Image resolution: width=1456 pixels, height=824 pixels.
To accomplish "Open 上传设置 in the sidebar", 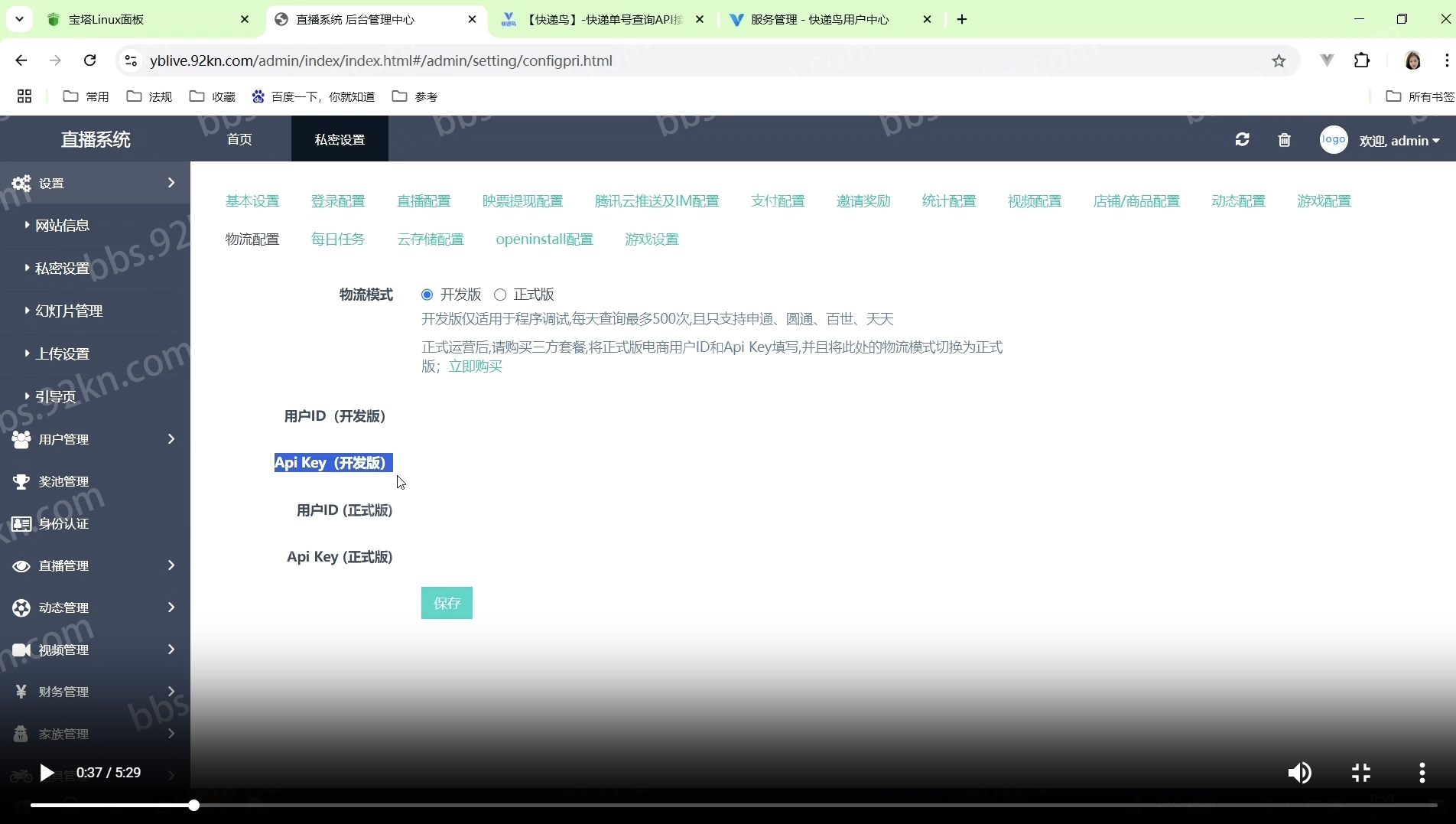I will [63, 353].
